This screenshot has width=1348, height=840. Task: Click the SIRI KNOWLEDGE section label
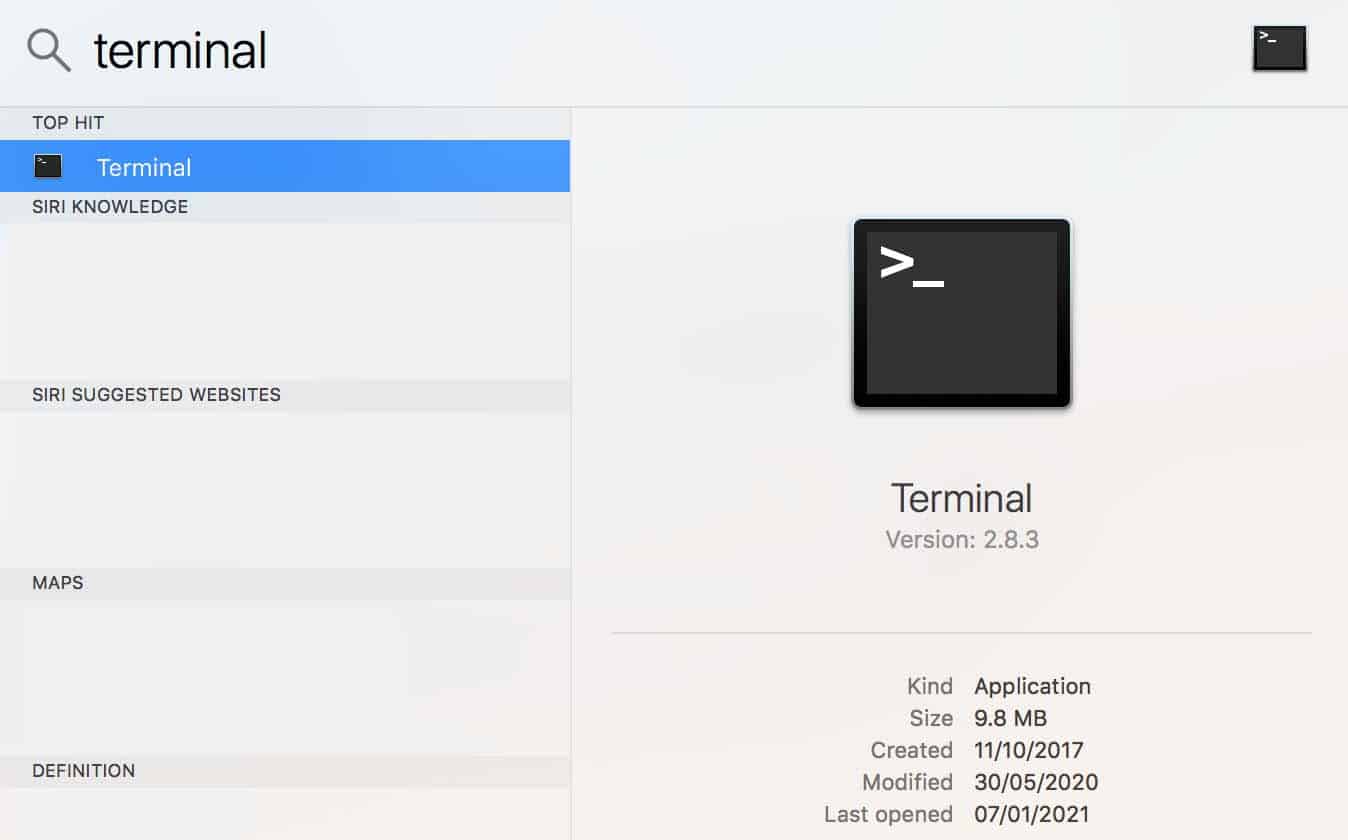click(111, 206)
